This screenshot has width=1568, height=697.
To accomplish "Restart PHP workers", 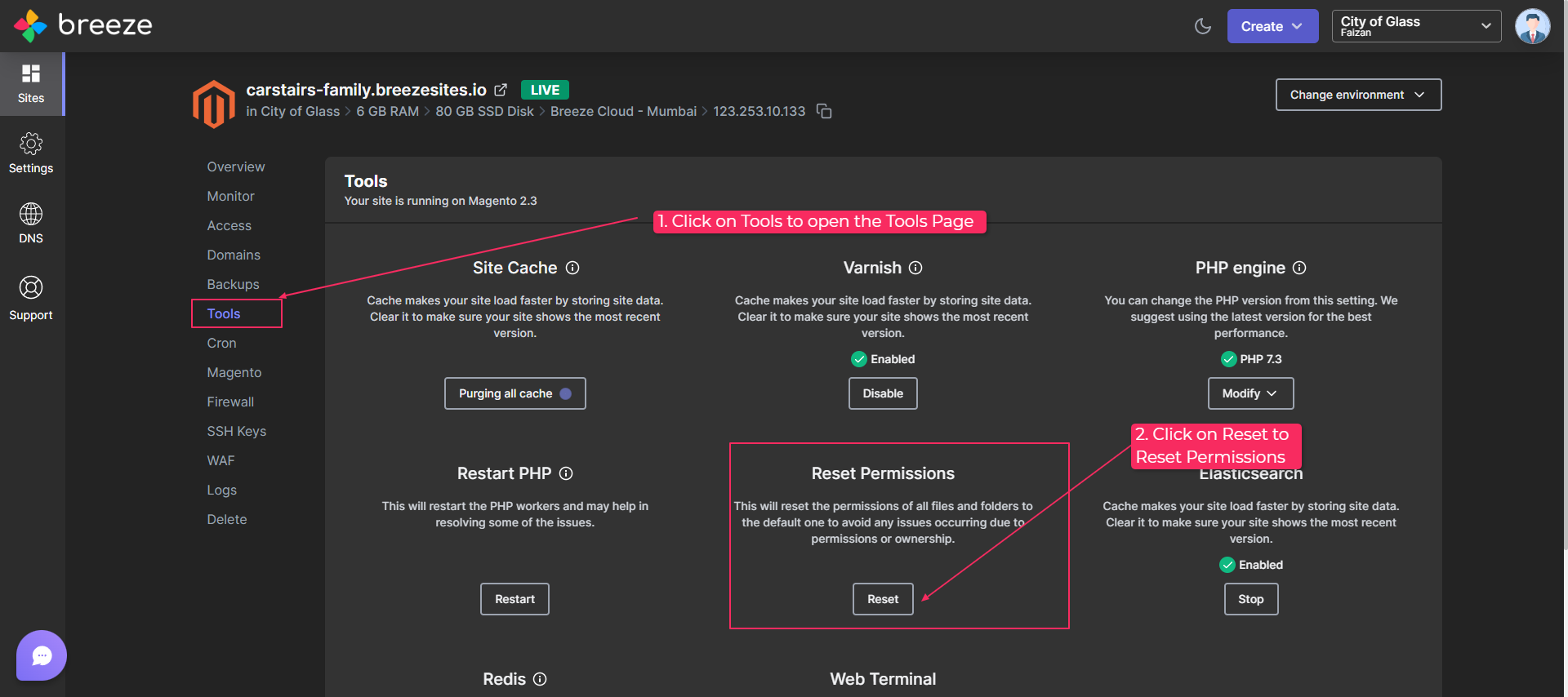I will coord(514,599).
